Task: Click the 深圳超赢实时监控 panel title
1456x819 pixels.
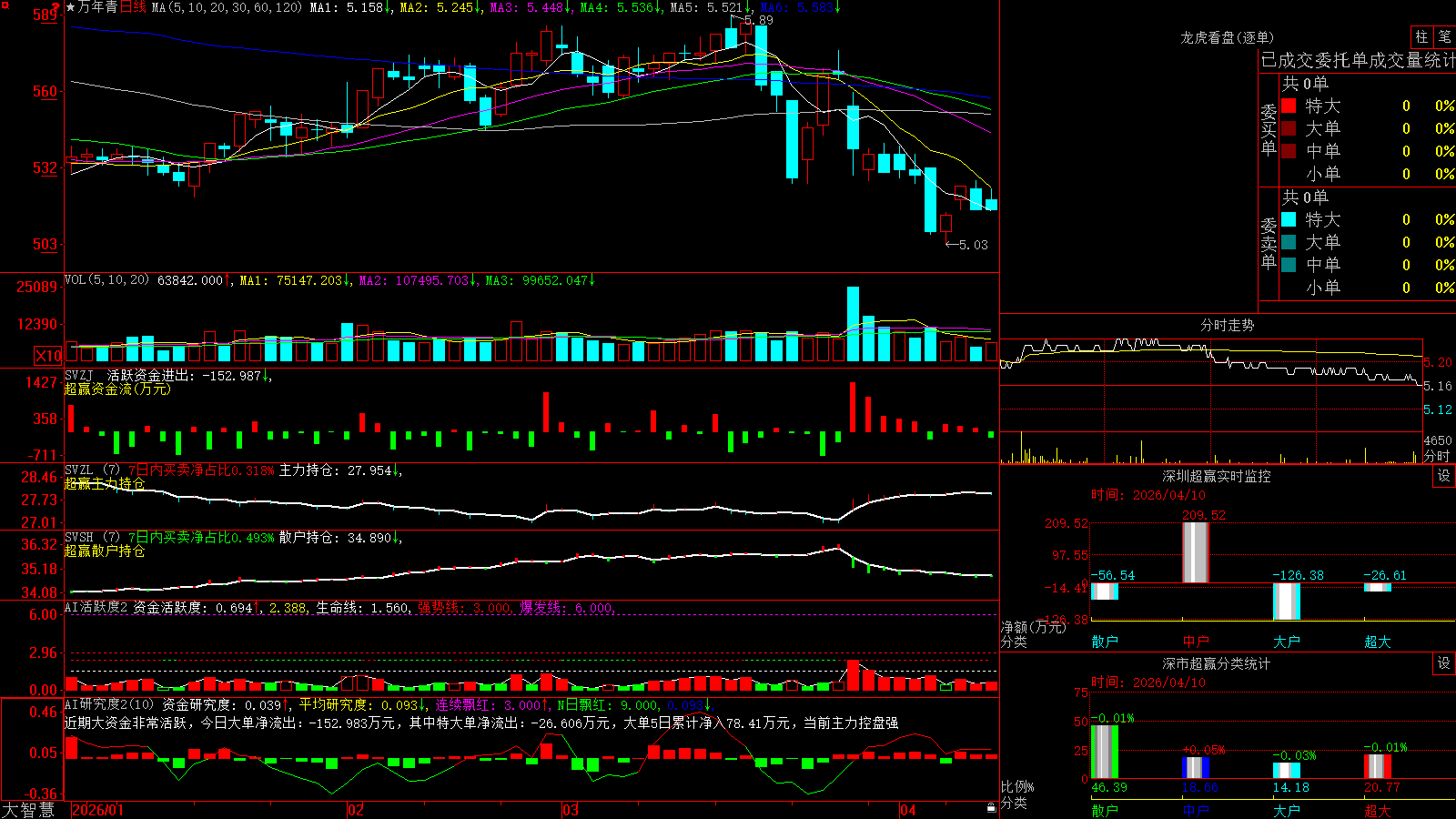Action: (x=1216, y=476)
